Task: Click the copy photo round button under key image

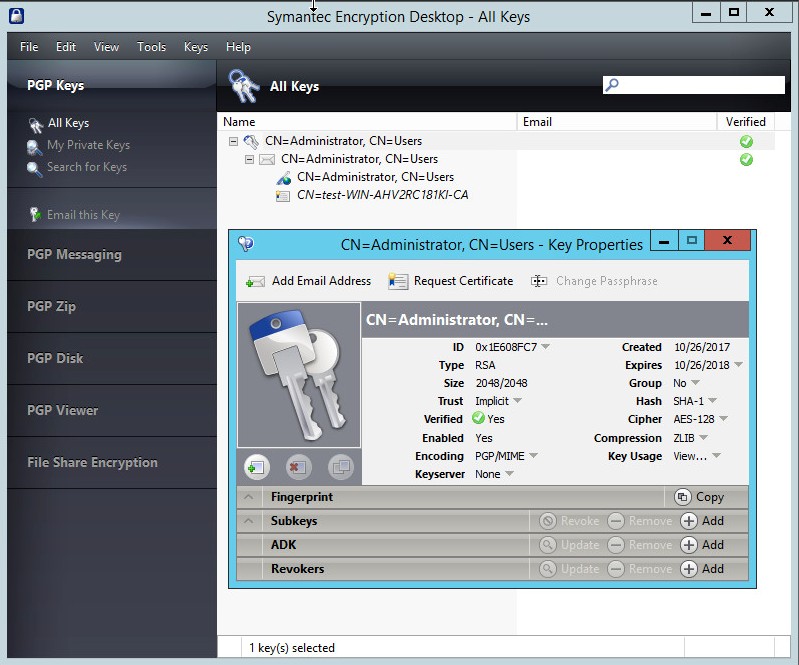Action: click(x=340, y=467)
